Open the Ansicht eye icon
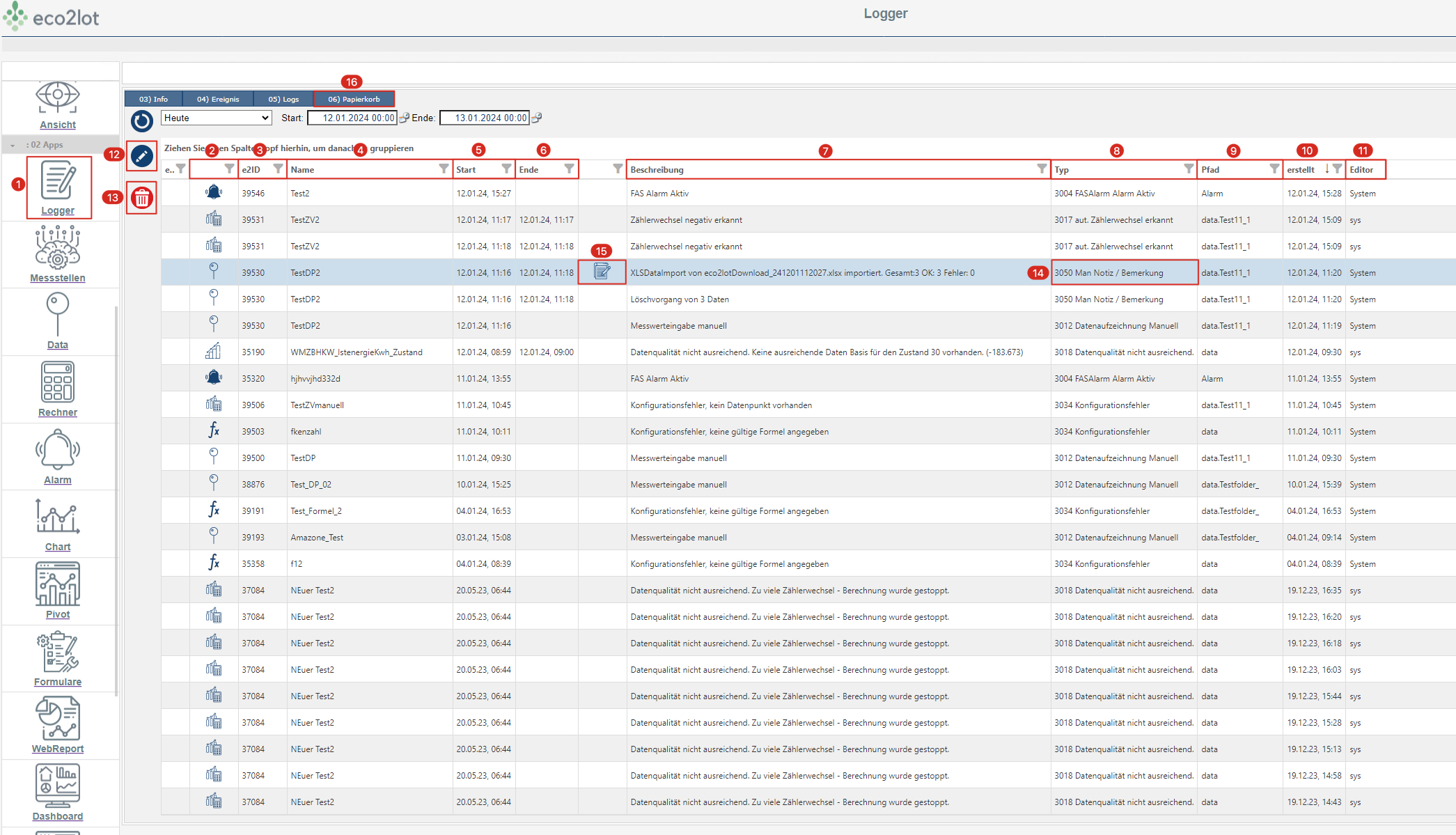Screen dimensions: 1456x835 click(58, 97)
